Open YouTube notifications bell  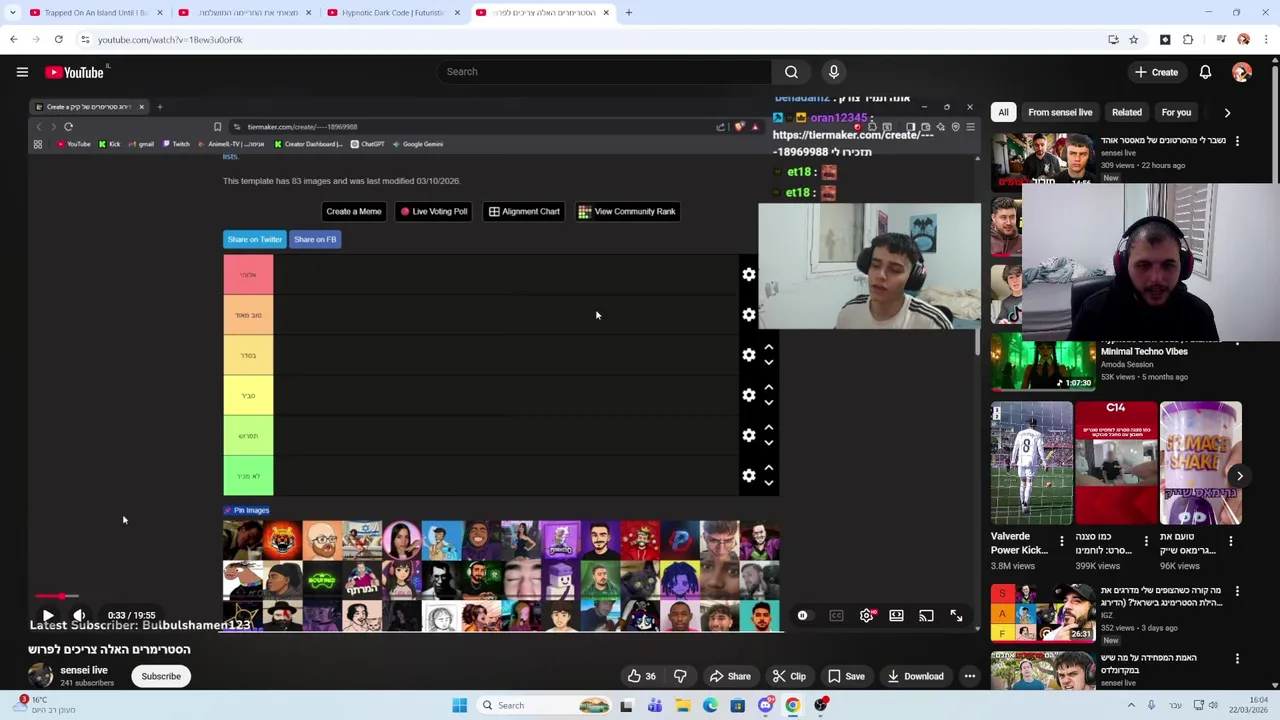pos(1205,72)
